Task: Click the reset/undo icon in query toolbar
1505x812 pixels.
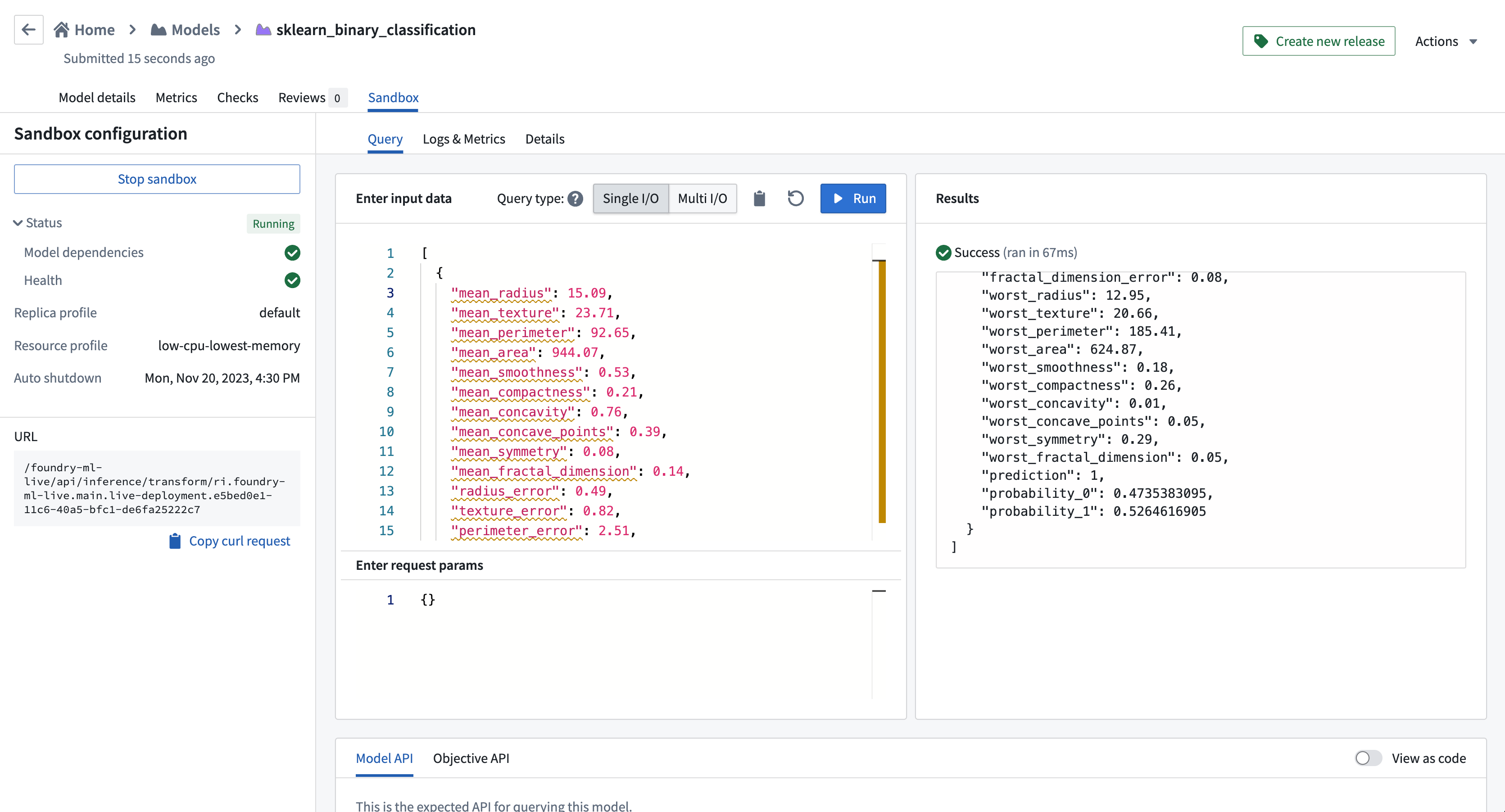Action: 797,198
